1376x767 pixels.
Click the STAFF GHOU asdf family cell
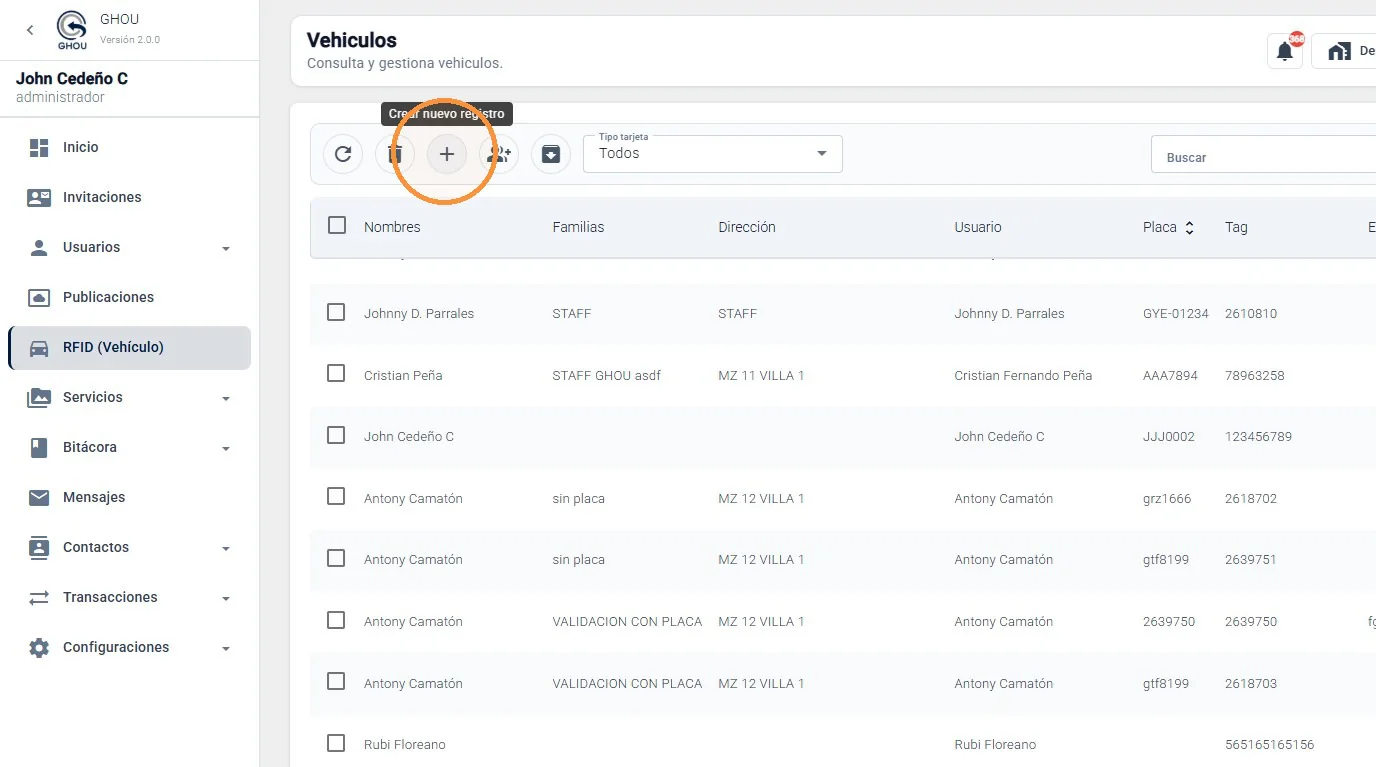click(x=607, y=375)
